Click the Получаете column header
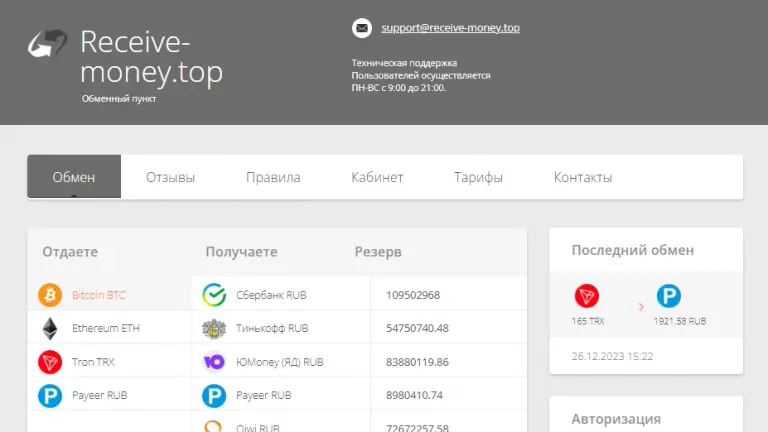768x432 pixels. point(241,252)
